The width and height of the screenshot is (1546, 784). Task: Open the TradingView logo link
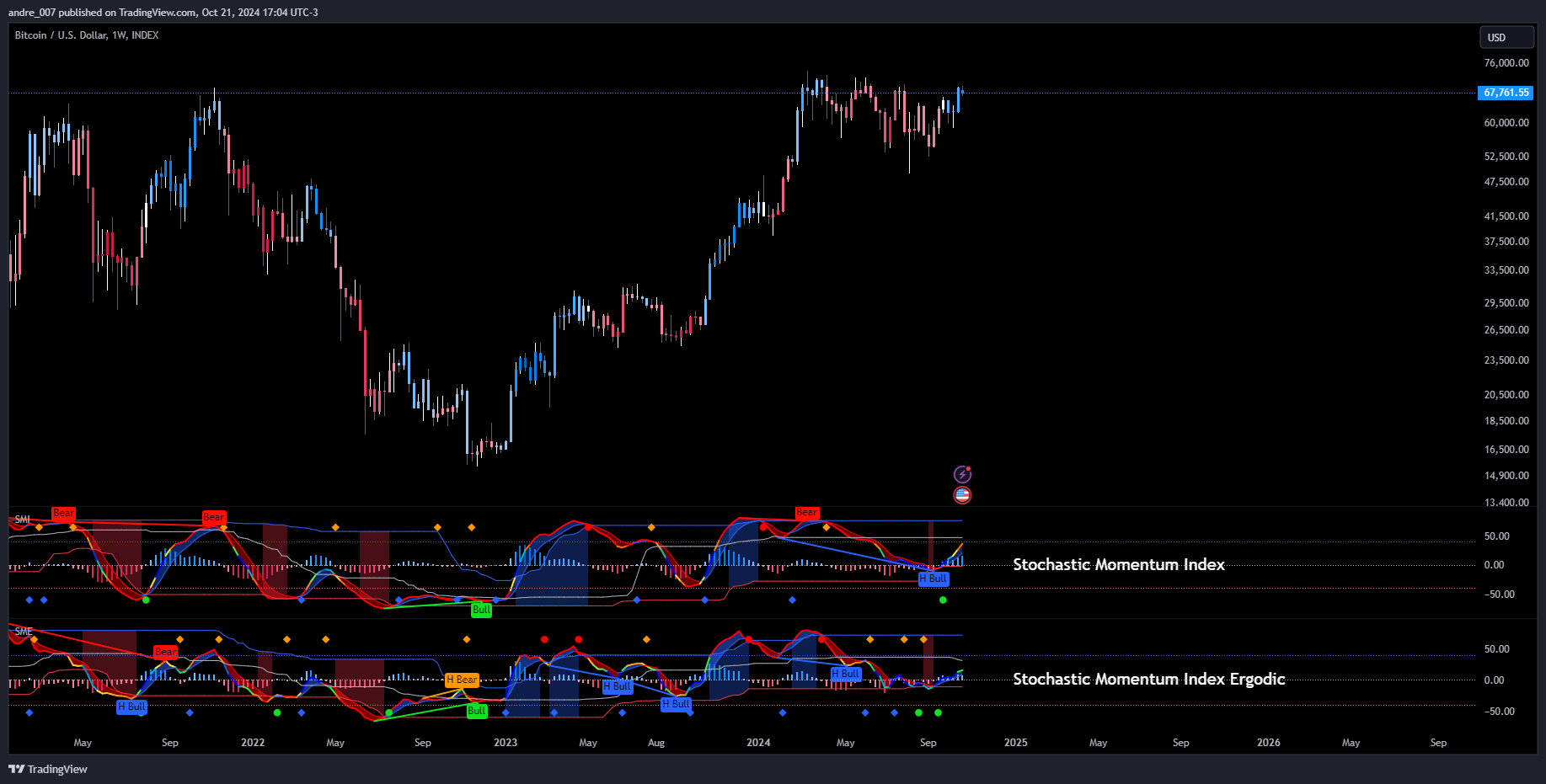point(48,769)
